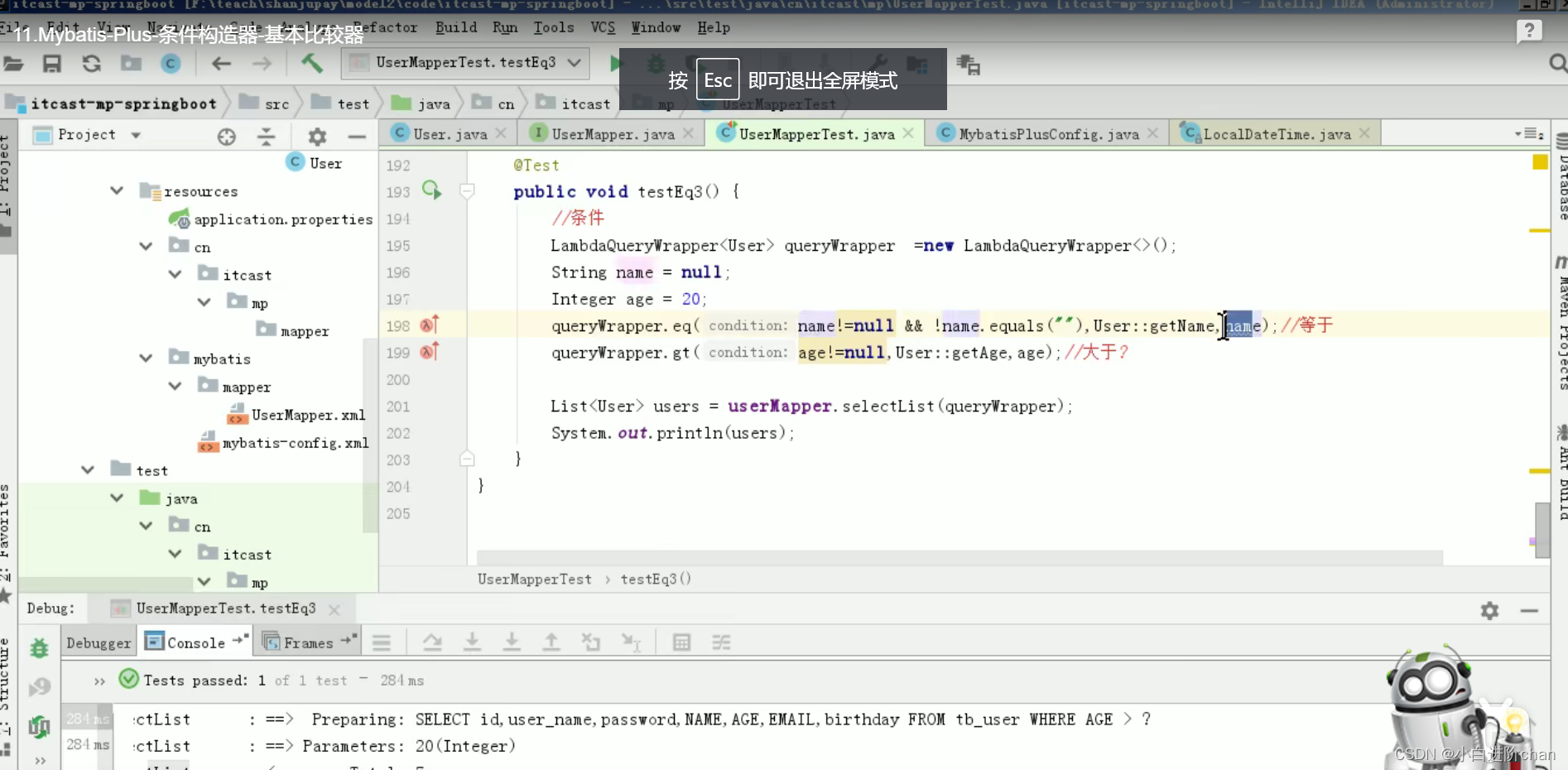1568x770 pixels.
Task: Minimize the Debug panel with minus icon
Action: [1529, 611]
